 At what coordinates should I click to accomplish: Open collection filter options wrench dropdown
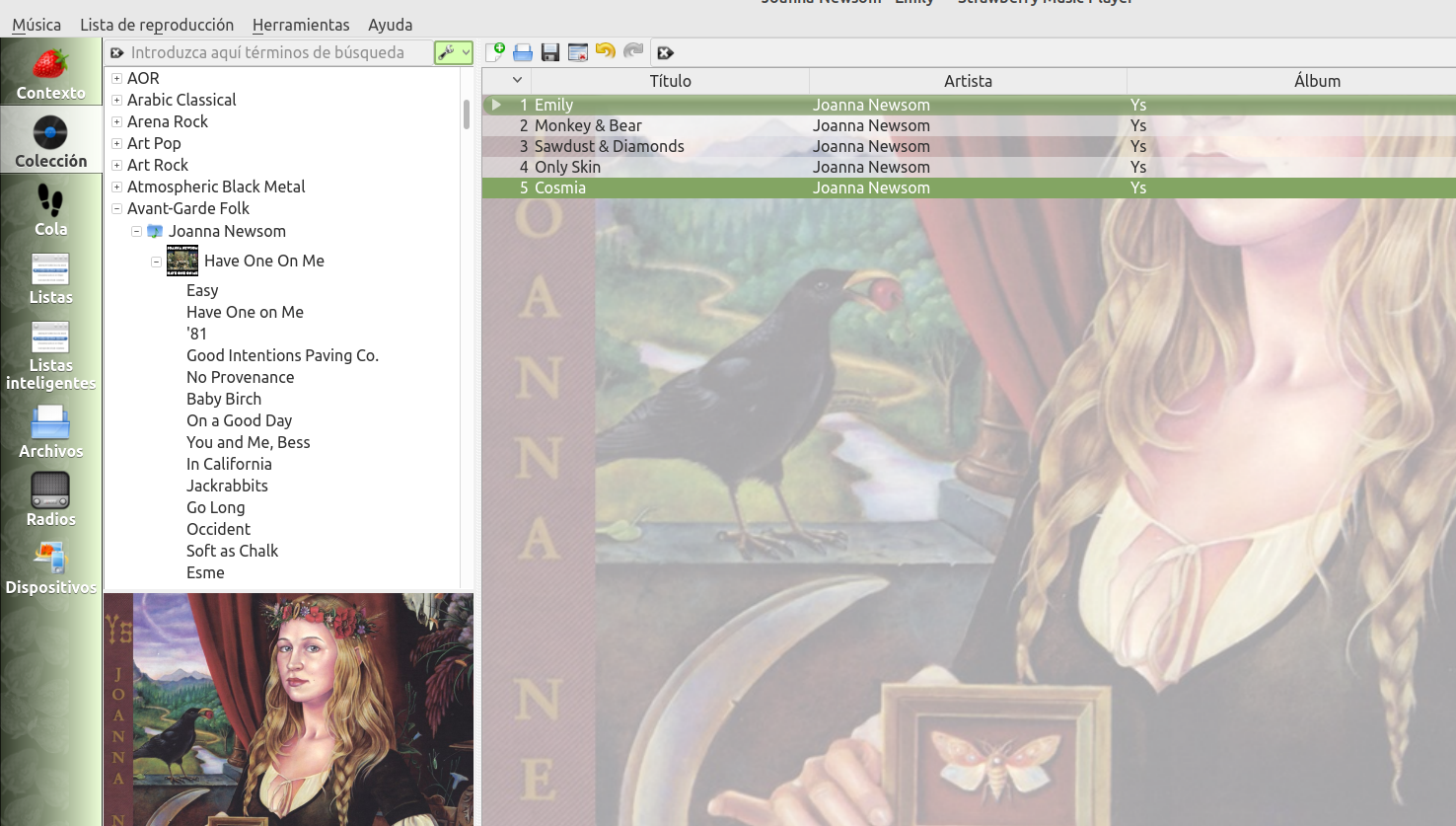tap(454, 52)
